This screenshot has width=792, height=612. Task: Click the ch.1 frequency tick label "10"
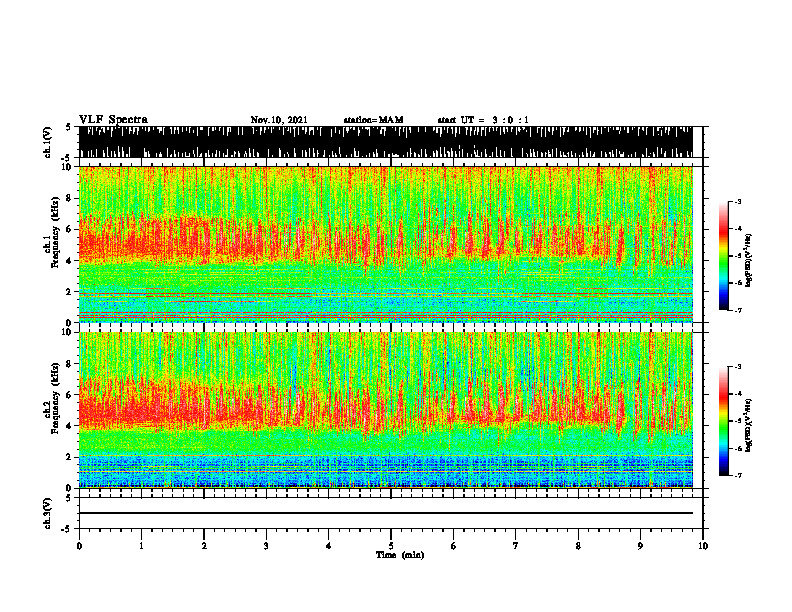pyautogui.click(x=67, y=167)
